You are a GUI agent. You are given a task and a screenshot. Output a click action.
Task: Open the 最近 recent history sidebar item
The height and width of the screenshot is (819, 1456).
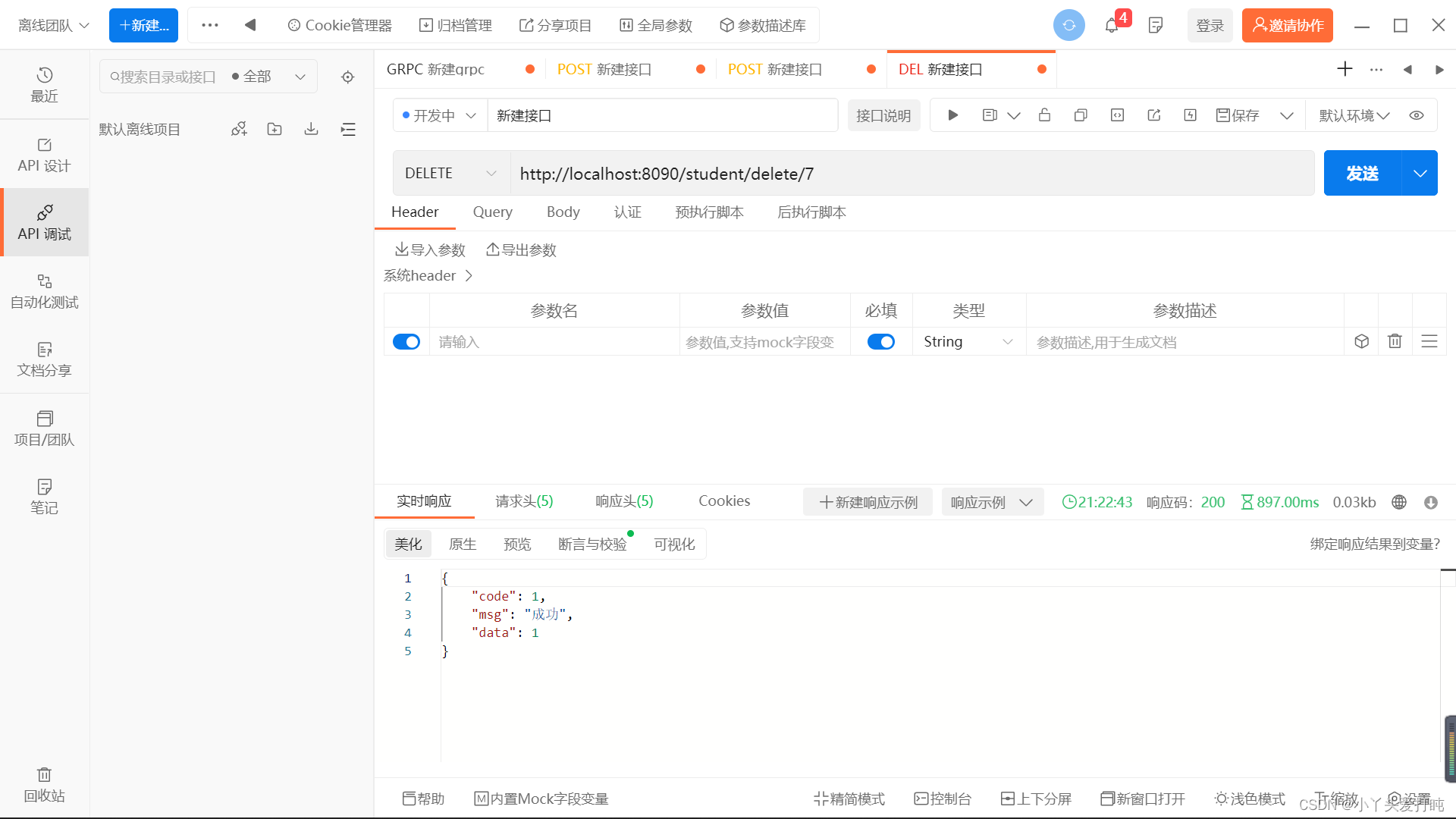44,85
